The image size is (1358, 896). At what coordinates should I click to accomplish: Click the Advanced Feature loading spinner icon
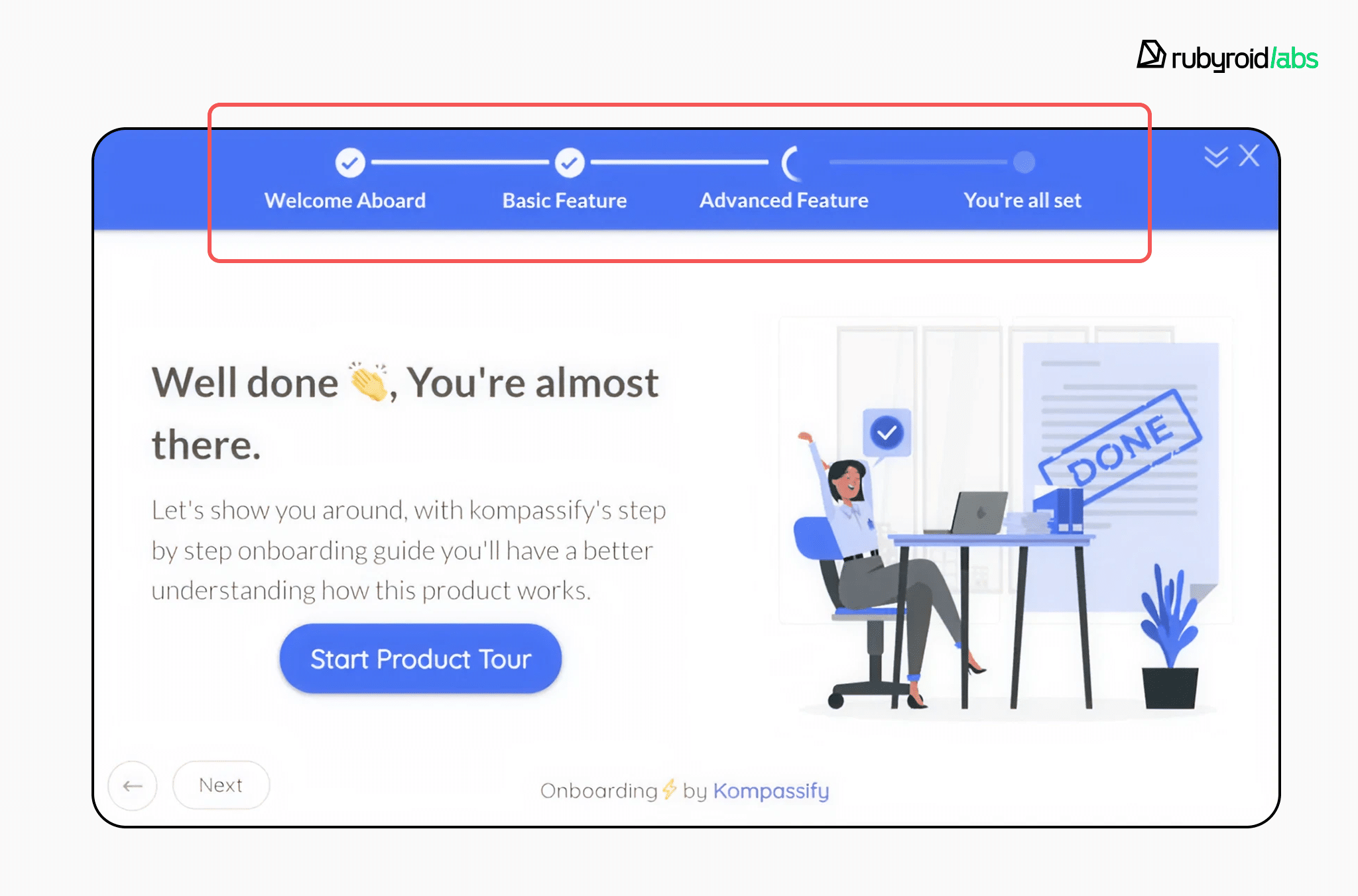pos(791,163)
